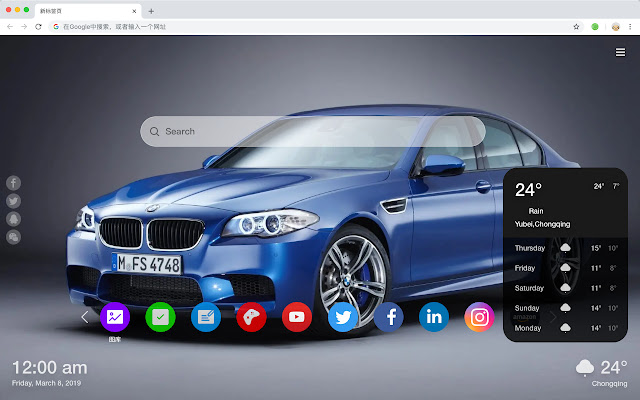Click the magnifier icon in the Search bar
The image size is (640, 400).
154,131
